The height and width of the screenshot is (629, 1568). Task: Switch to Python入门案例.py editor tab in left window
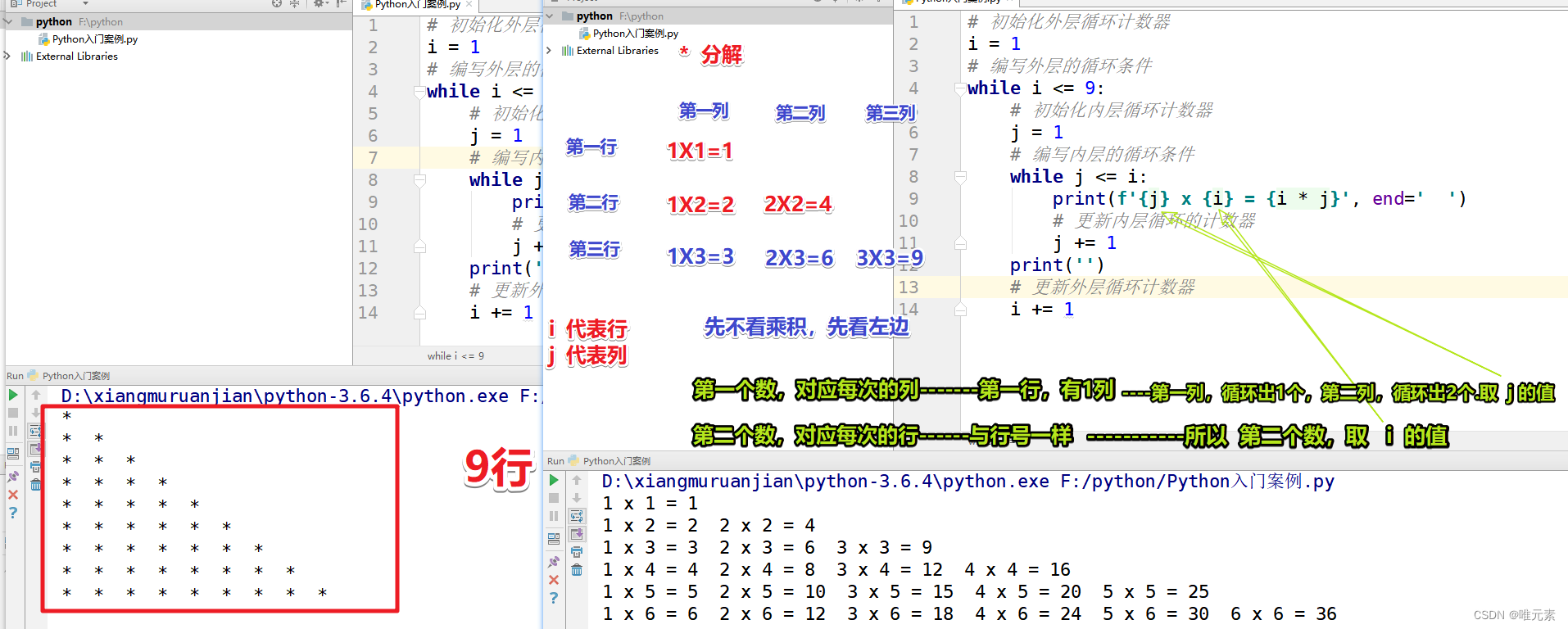[417, 5]
